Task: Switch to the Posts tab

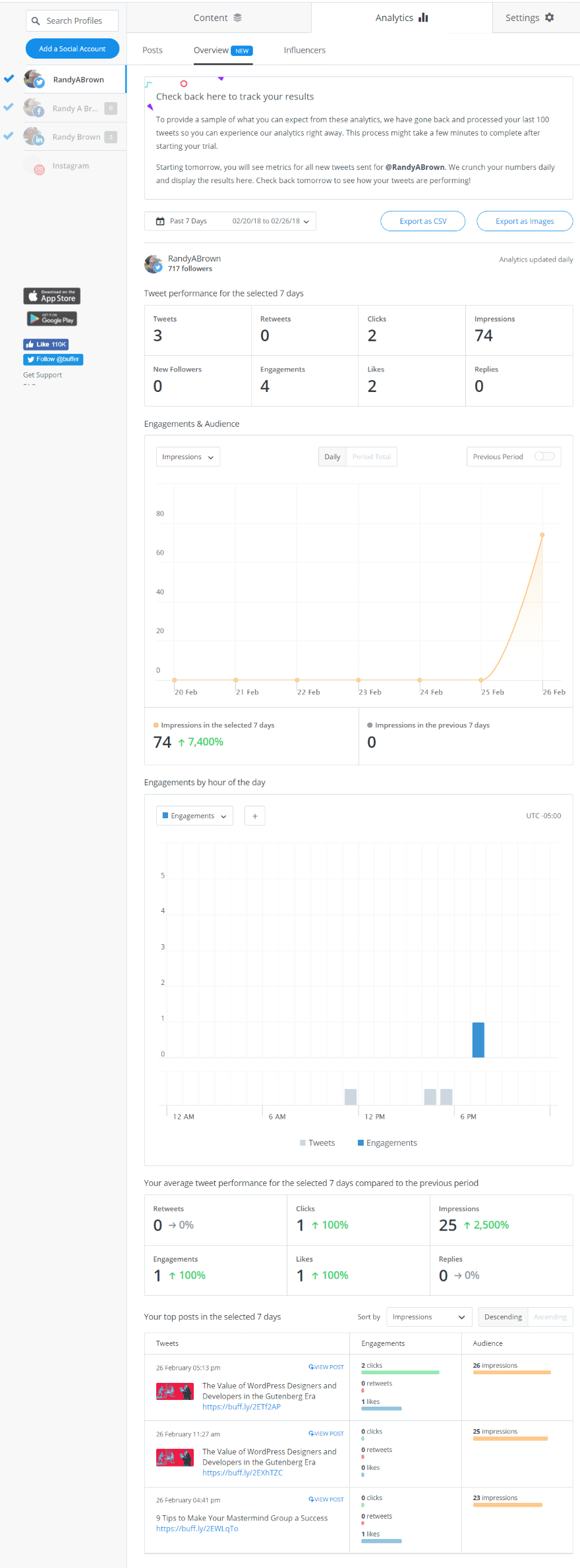Action: tap(152, 51)
